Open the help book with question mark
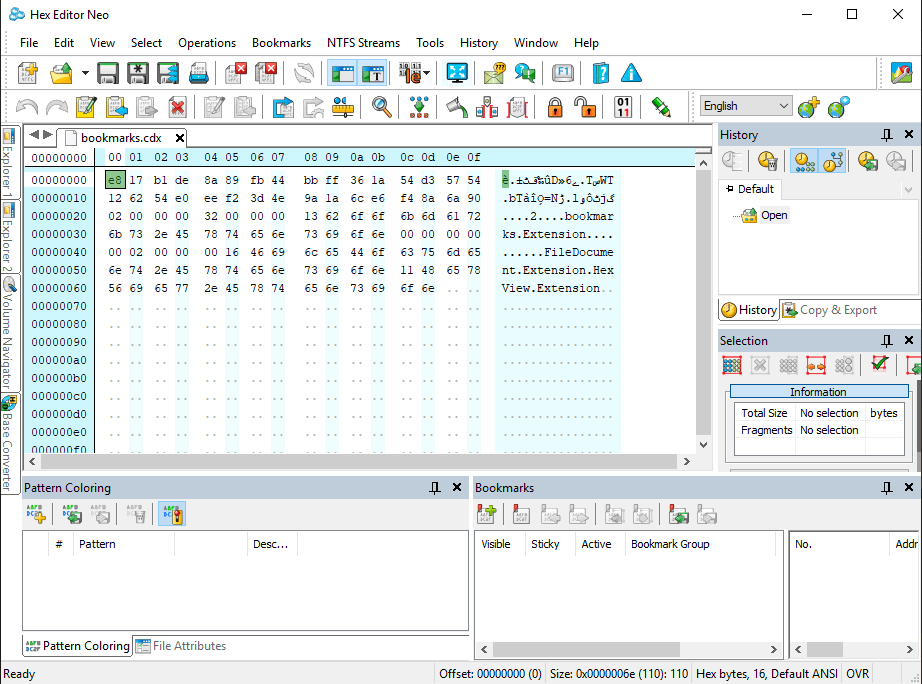This screenshot has height=684, width=922. pyautogui.click(x=600, y=73)
